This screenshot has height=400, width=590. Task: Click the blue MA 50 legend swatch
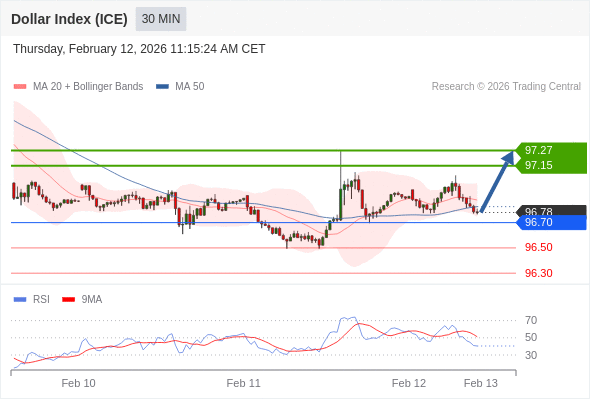[163, 87]
